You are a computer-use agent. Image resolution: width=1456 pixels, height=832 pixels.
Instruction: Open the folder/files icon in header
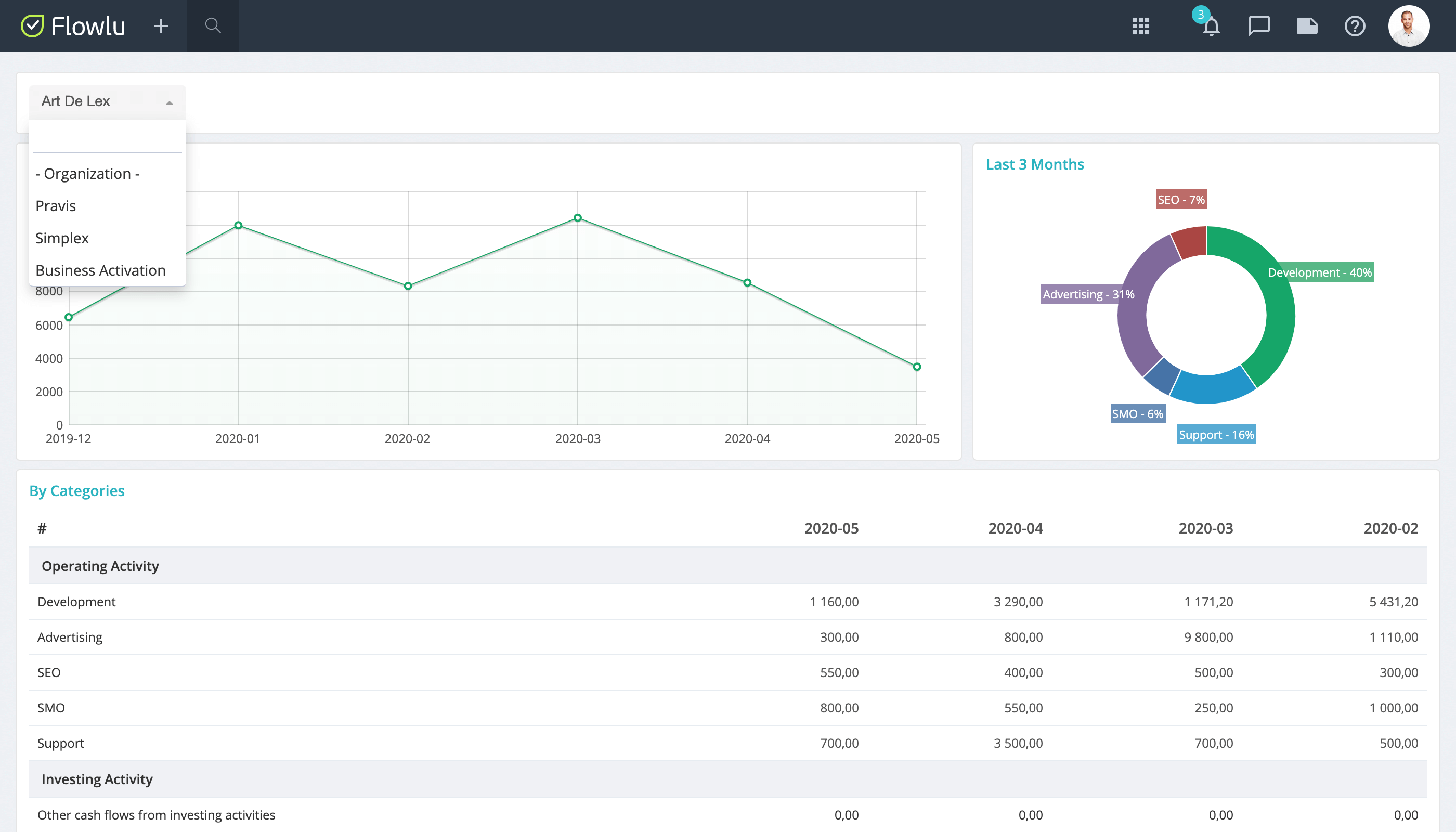point(1307,25)
